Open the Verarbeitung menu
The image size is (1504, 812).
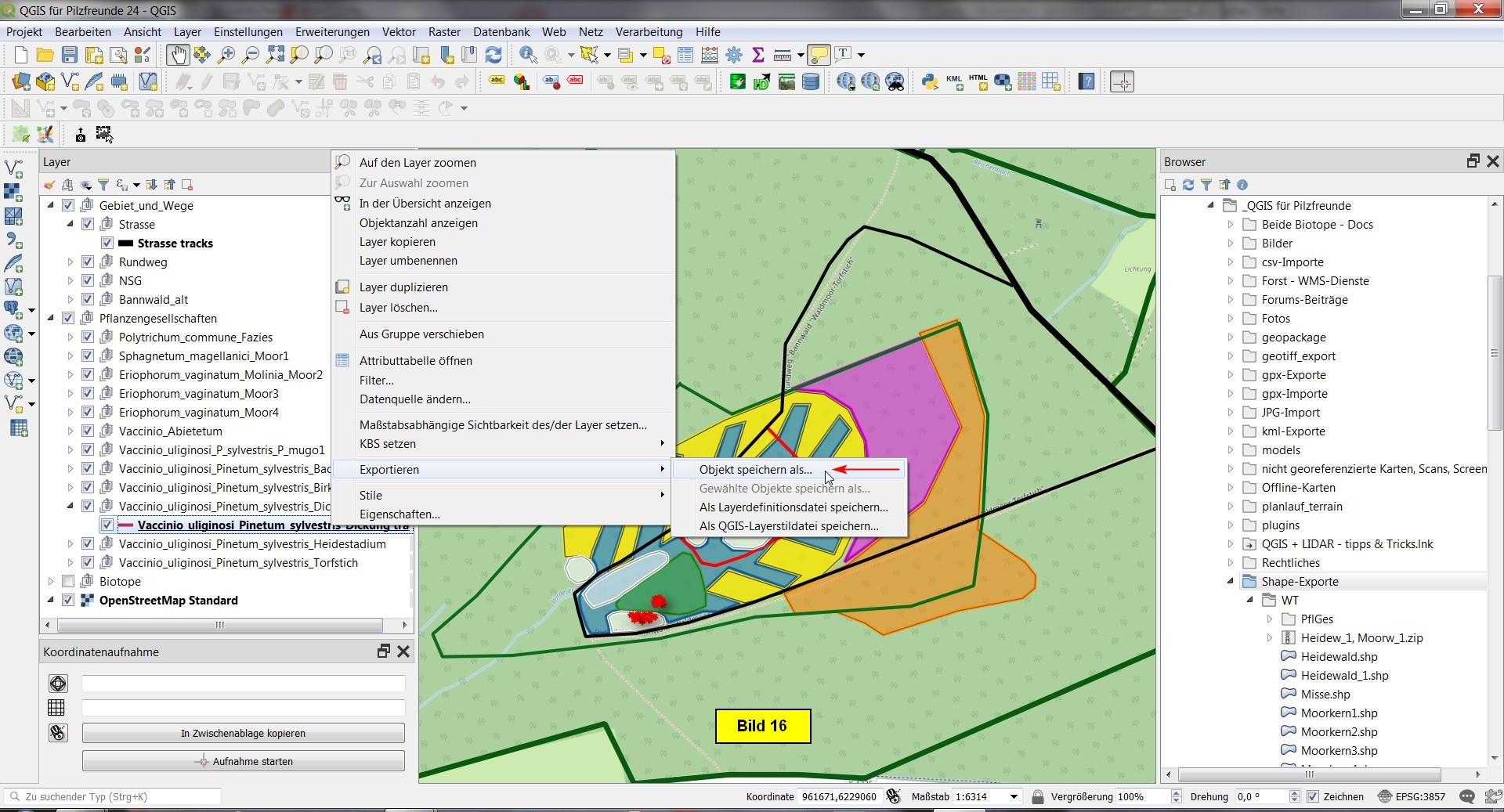(649, 32)
